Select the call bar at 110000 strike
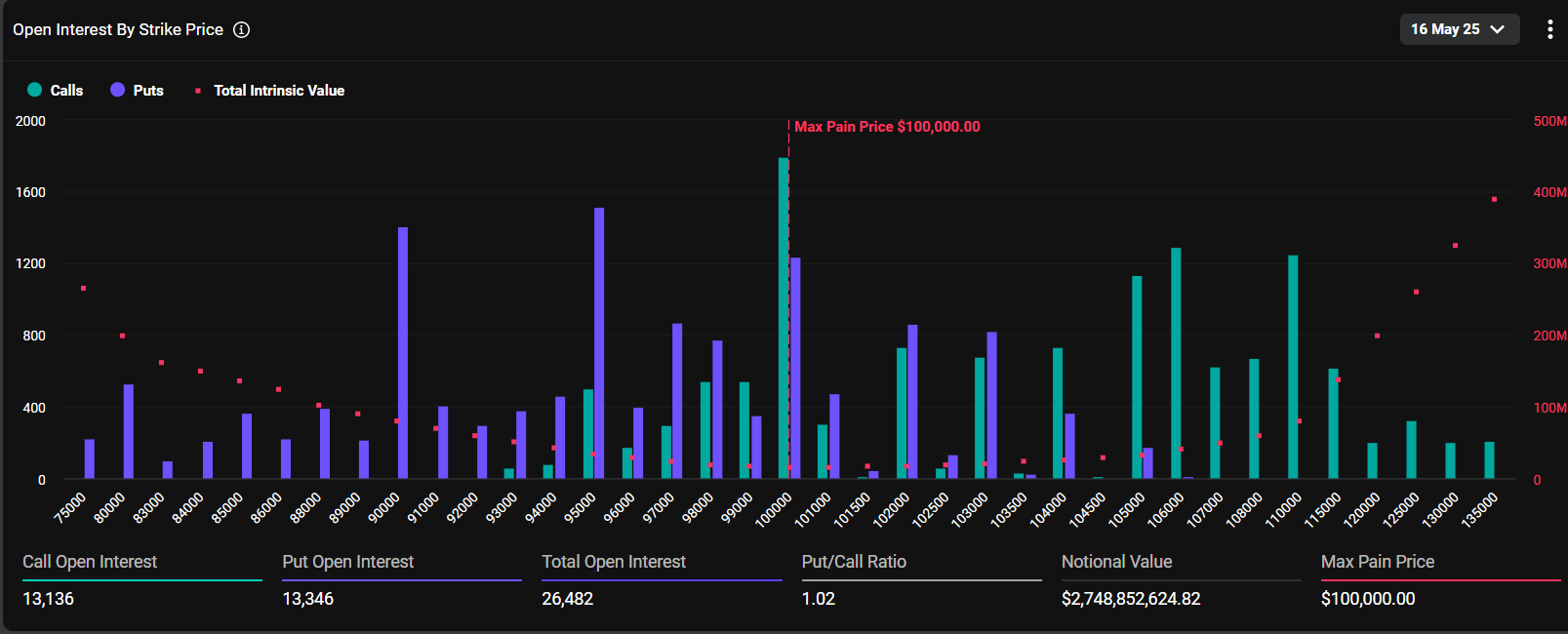Screen dimensions: 1568x634 click(x=1293, y=366)
